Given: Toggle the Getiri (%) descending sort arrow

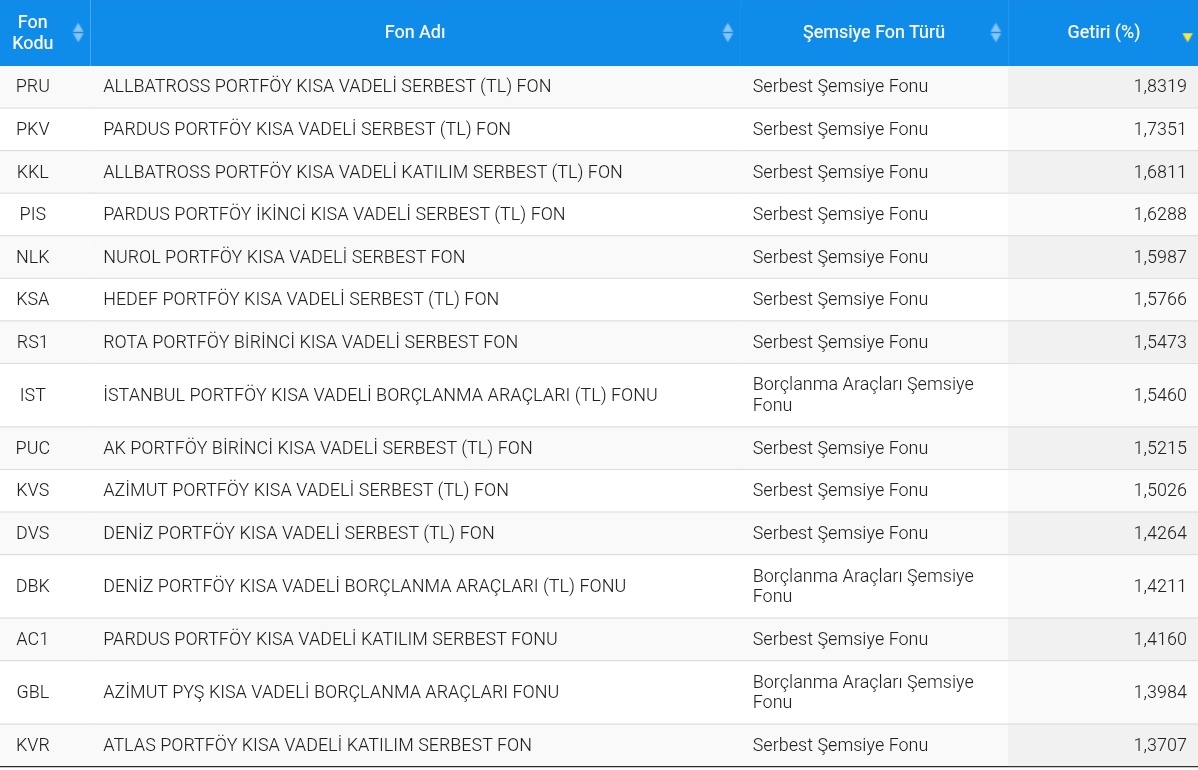Looking at the screenshot, I should click(x=1187, y=37).
